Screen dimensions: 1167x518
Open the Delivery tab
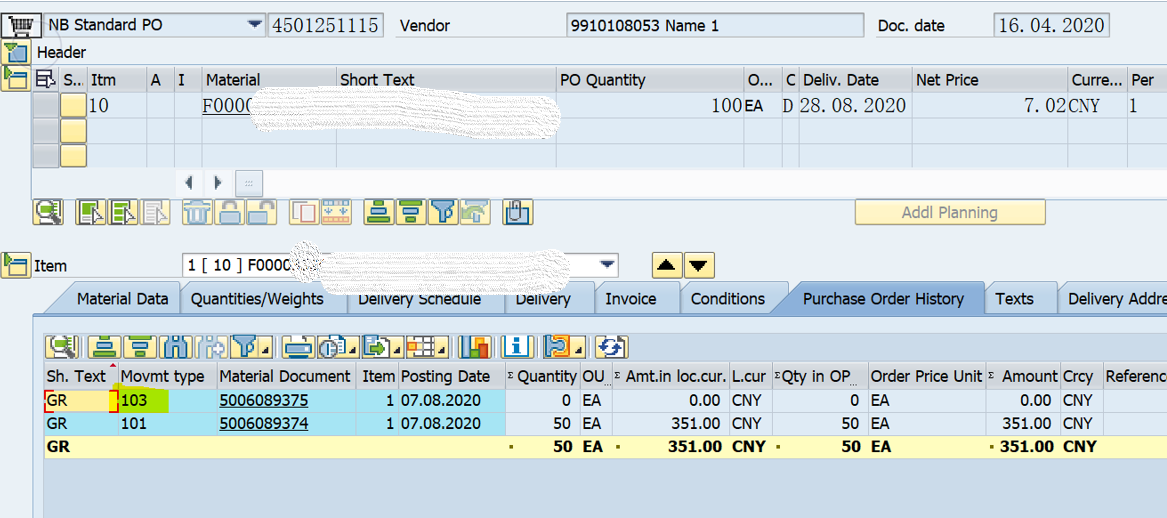pos(543,299)
